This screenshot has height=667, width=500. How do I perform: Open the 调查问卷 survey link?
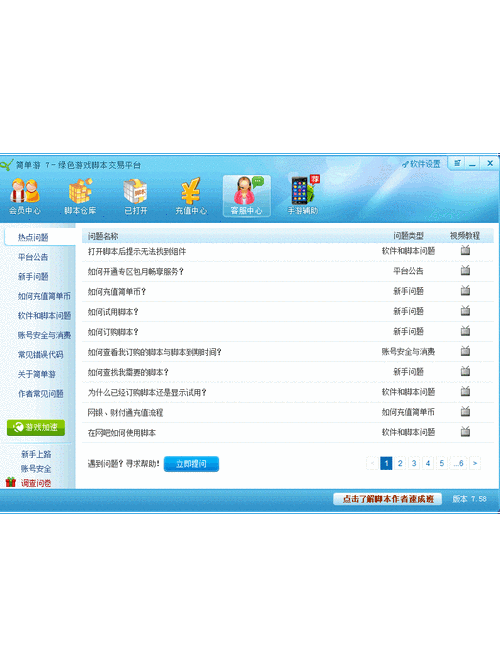point(36,483)
